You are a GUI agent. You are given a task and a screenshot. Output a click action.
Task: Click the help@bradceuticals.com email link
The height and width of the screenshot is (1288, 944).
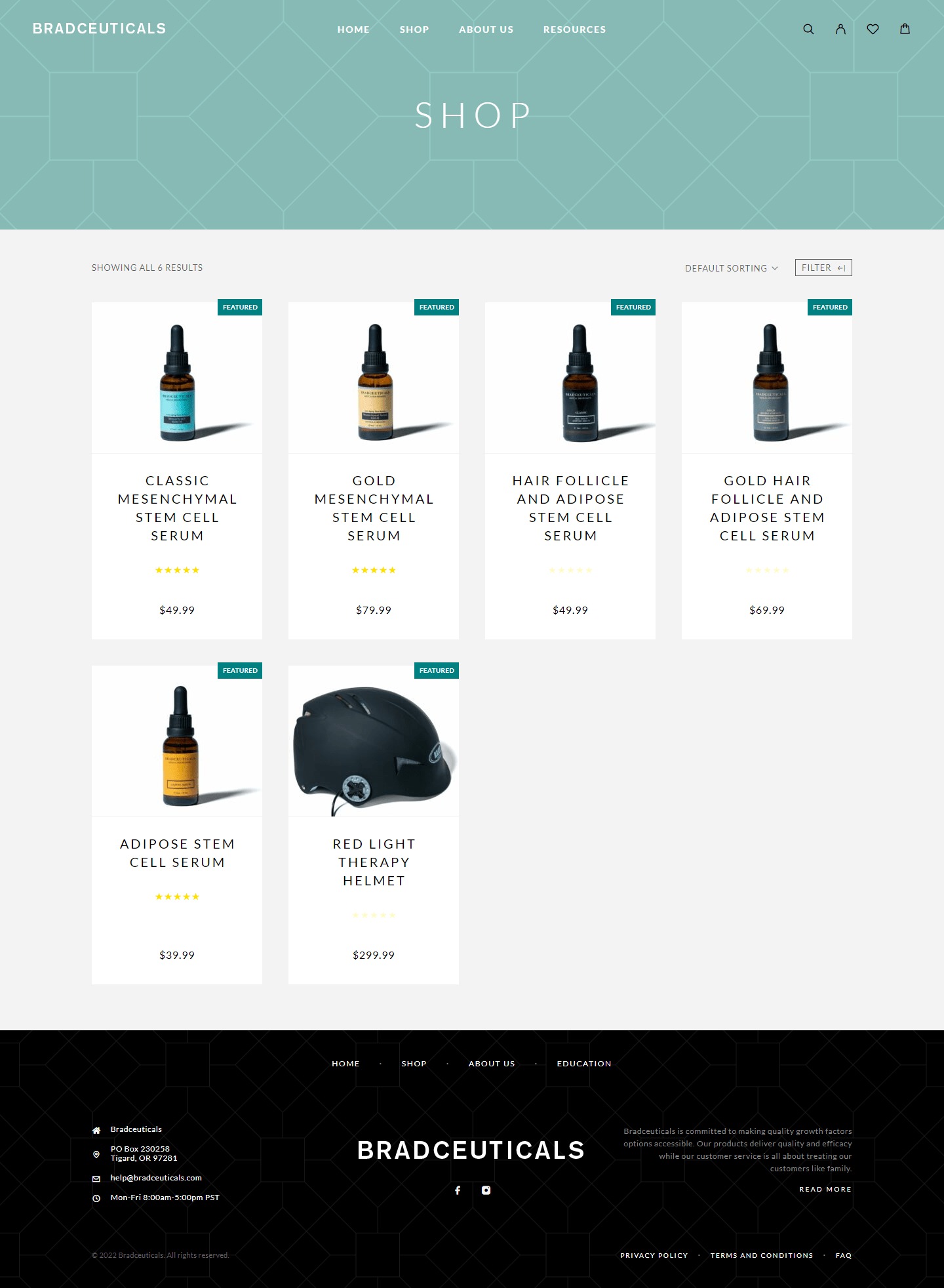click(x=156, y=1178)
